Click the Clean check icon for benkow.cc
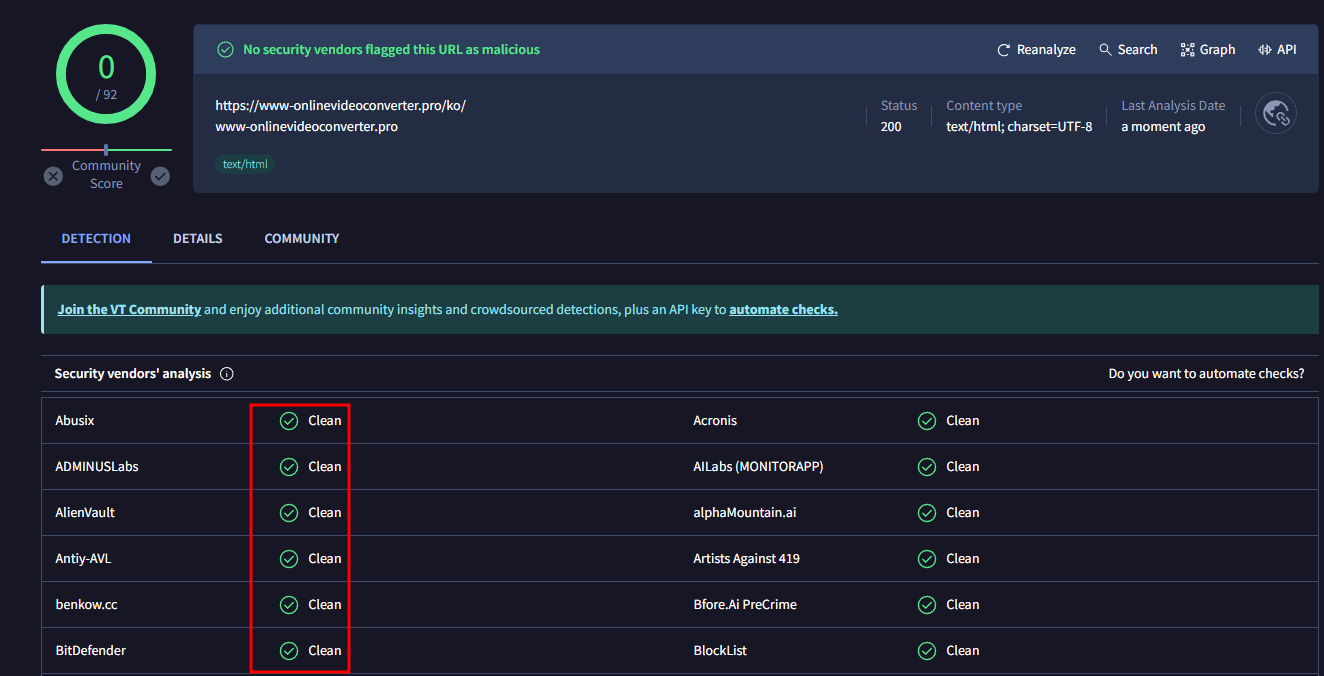This screenshot has height=676, width=1324. coord(289,605)
